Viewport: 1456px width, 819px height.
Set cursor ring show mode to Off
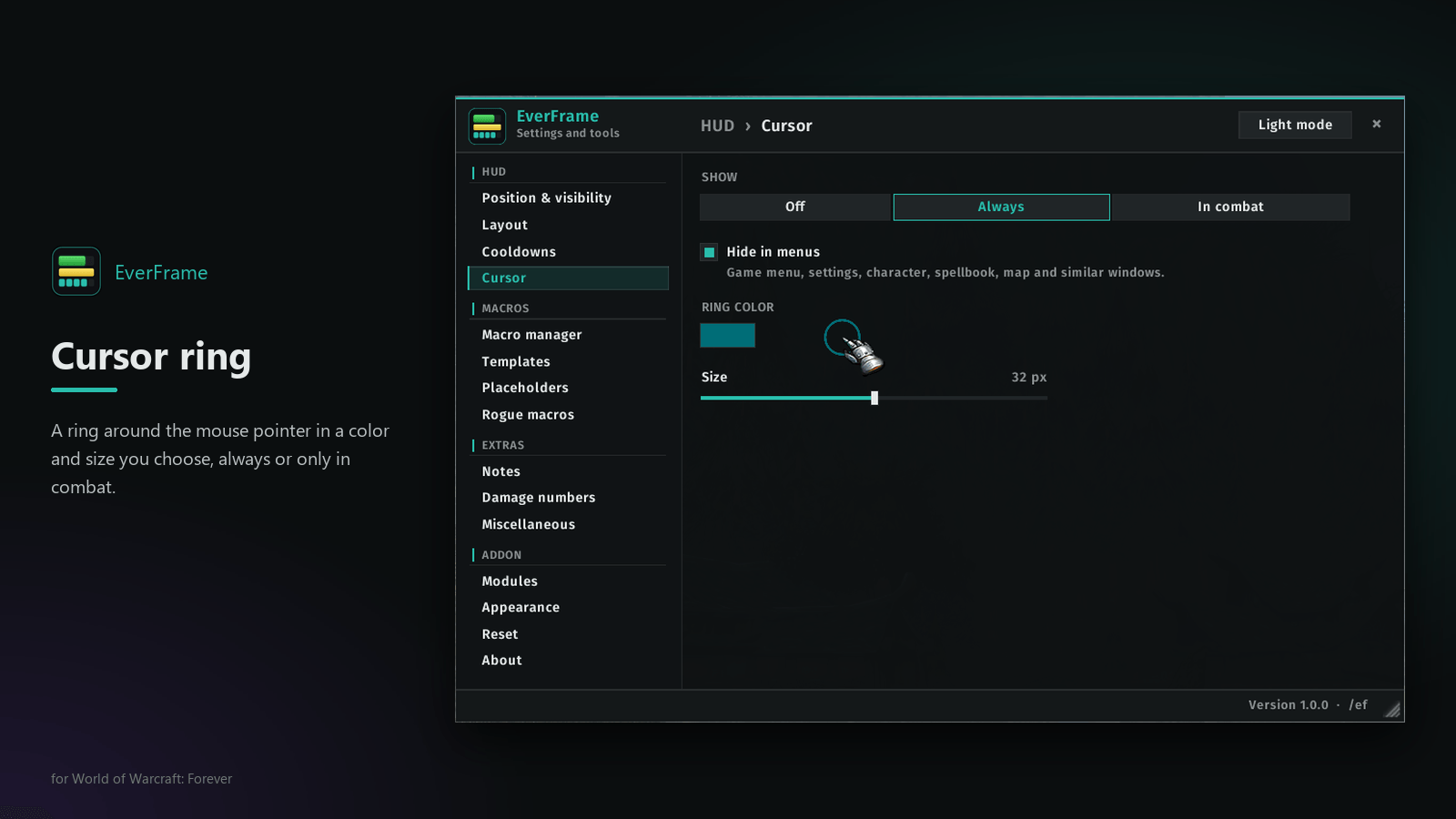point(795,207)
